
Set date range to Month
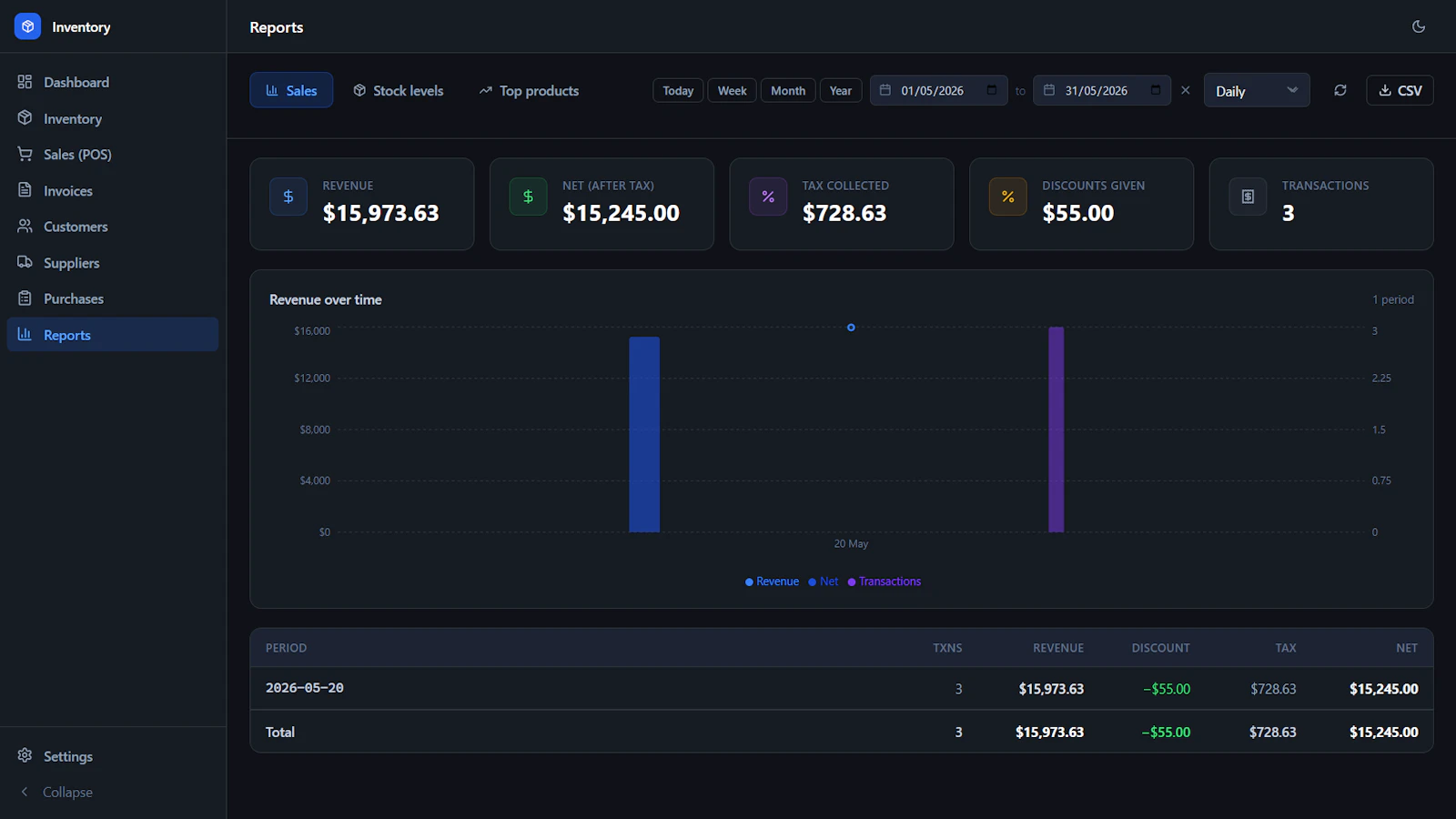tap(788, 90)
